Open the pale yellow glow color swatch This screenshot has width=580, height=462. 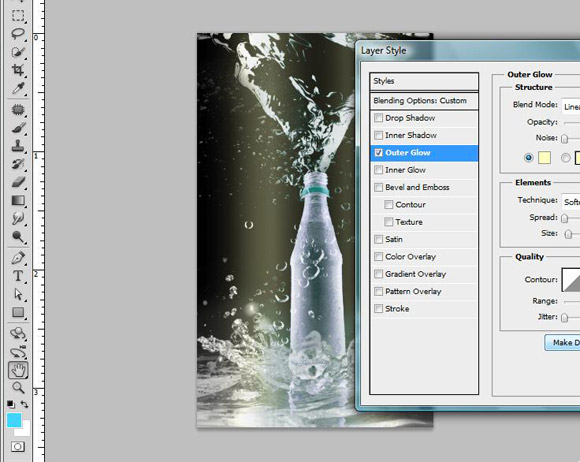coord(544,158)
